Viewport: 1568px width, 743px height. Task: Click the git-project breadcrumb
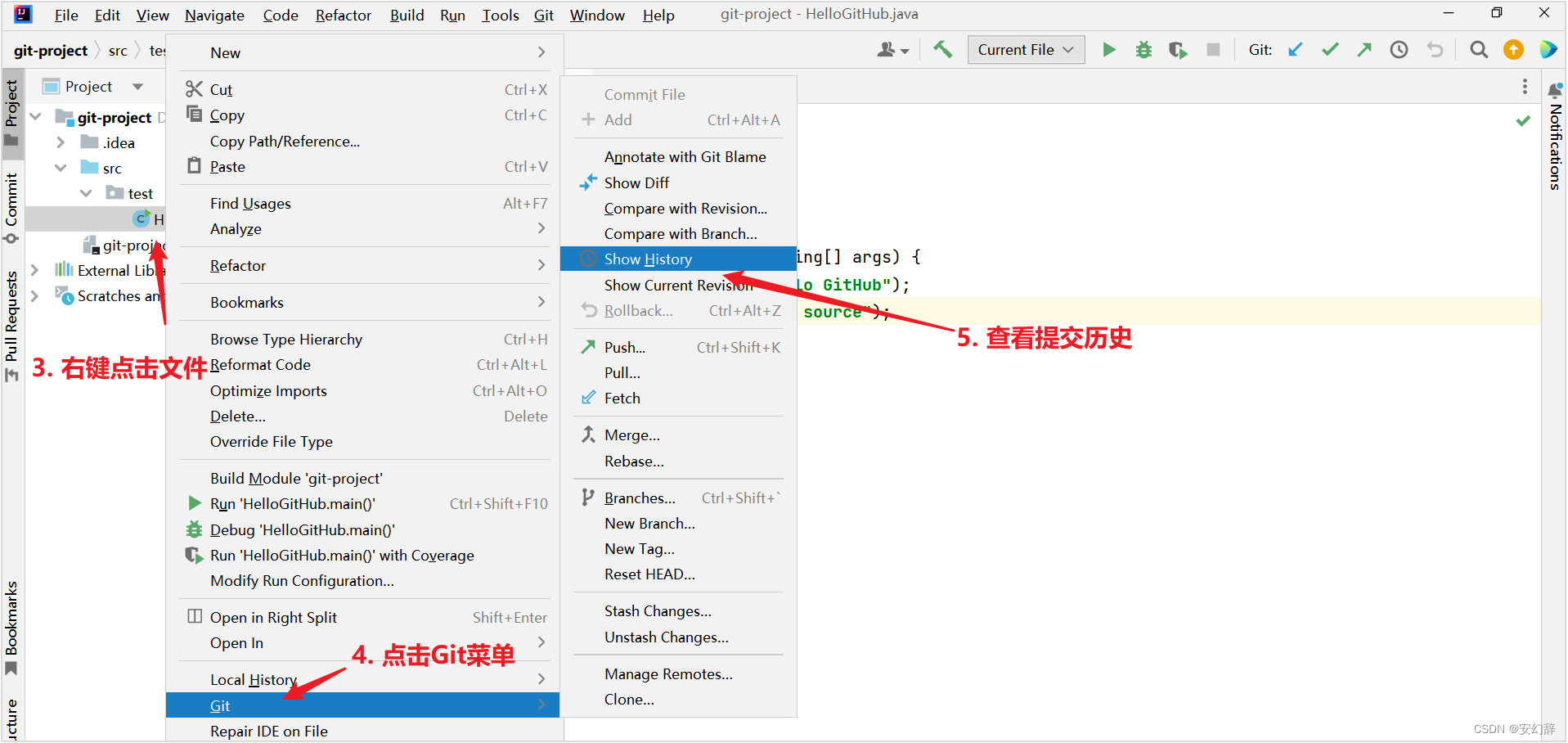pyautogui.click(x=51, y=51)
